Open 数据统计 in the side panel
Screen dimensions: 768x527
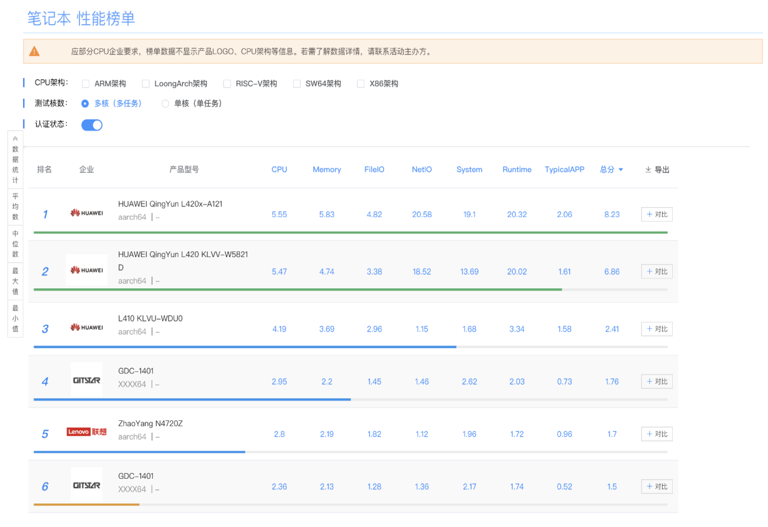[15, 164]
